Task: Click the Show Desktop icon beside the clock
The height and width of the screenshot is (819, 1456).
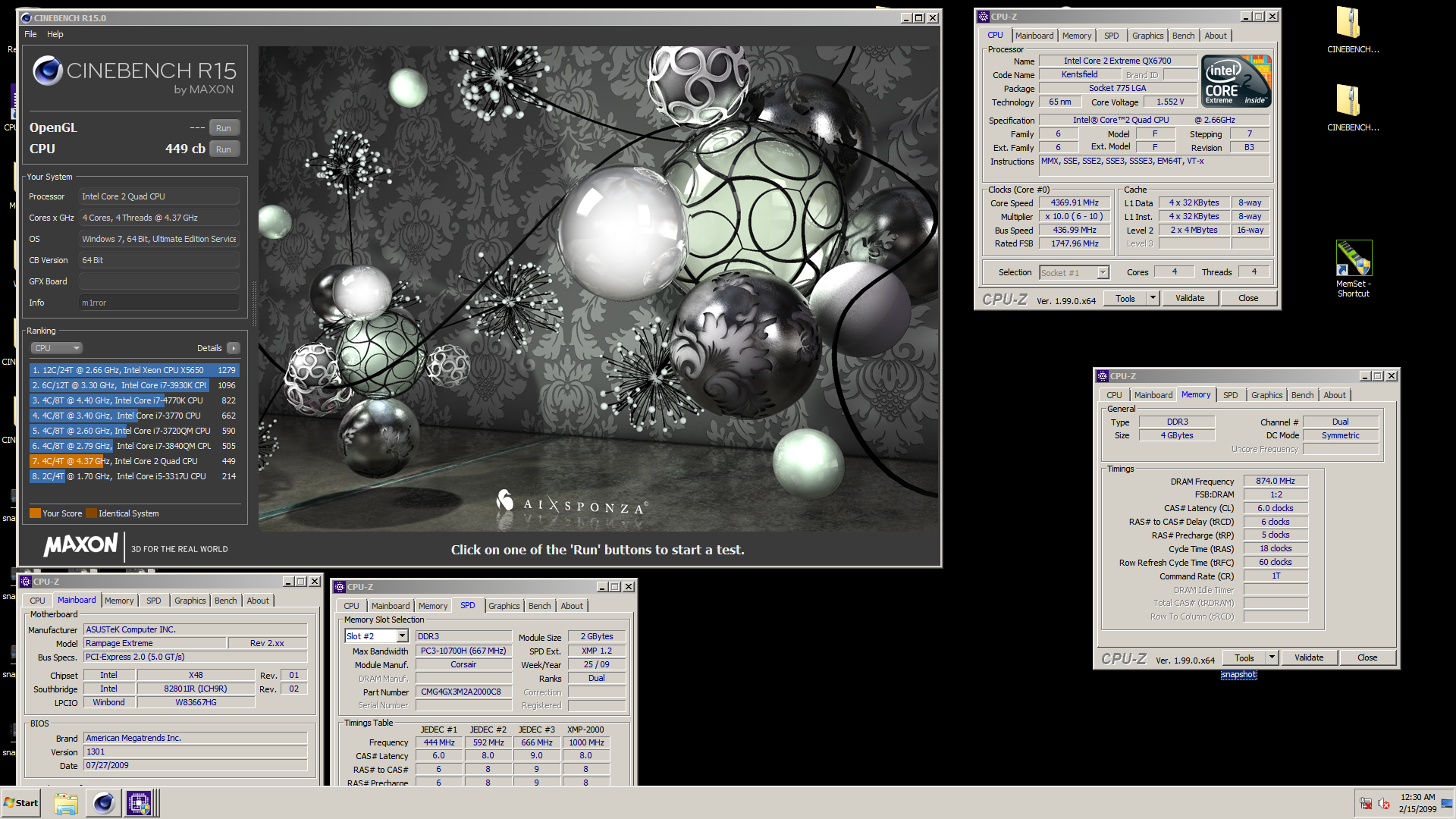Action: click(x=1448, y=803)
